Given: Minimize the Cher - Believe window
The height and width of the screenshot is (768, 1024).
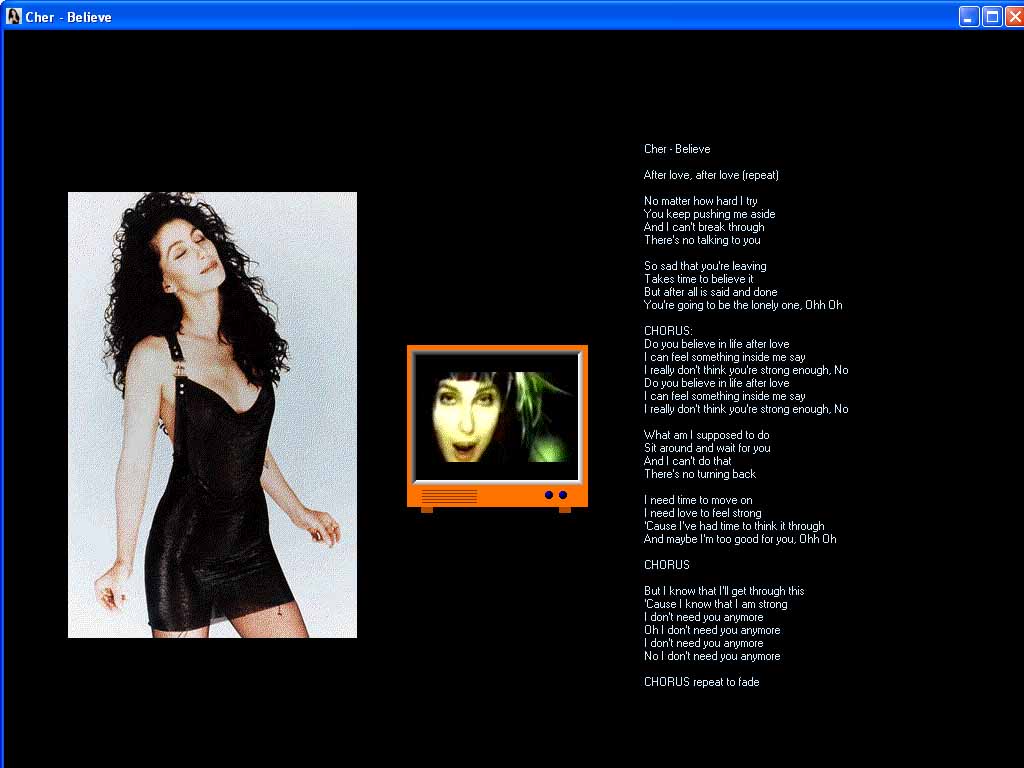Looking at the screenshot, I should pos(969,16).
